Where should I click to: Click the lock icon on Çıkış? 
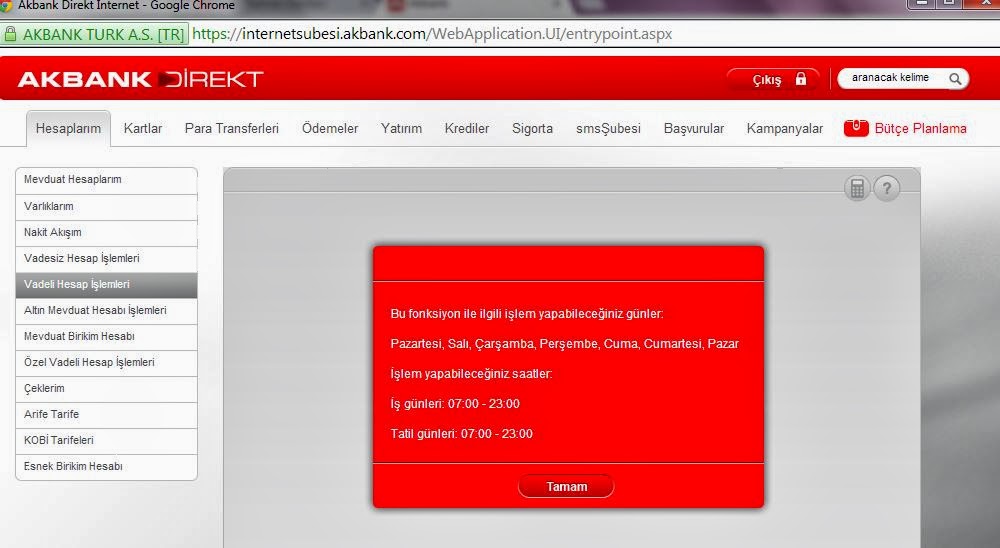pos(800,79)
